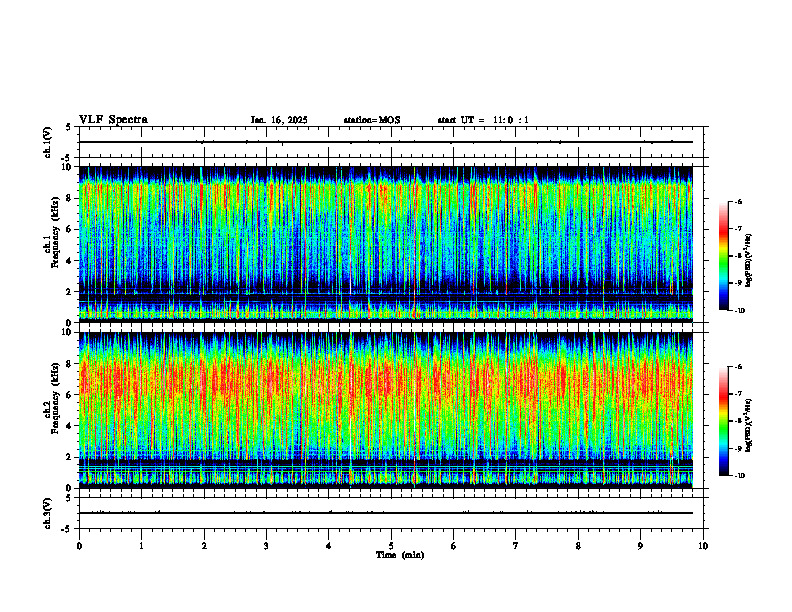Click time axis tick label "0"
Screen dimensions: 792x612
pyautogui.click(x=79, y=546)
